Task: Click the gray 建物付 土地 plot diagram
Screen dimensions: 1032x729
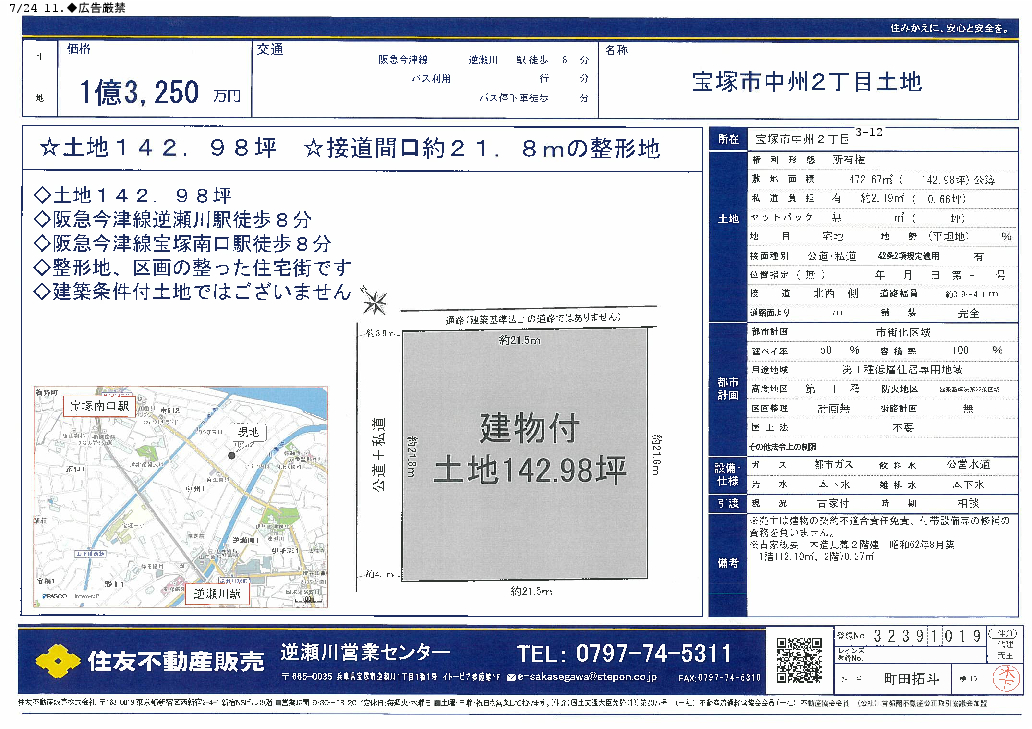Action: point(526,450)
